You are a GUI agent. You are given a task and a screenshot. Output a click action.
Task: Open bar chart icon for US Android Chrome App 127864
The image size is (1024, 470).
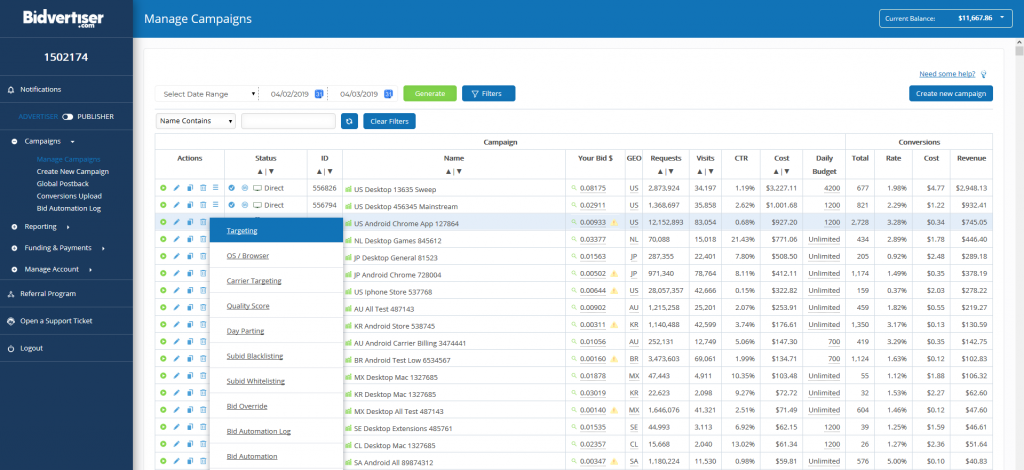point(348,223)
